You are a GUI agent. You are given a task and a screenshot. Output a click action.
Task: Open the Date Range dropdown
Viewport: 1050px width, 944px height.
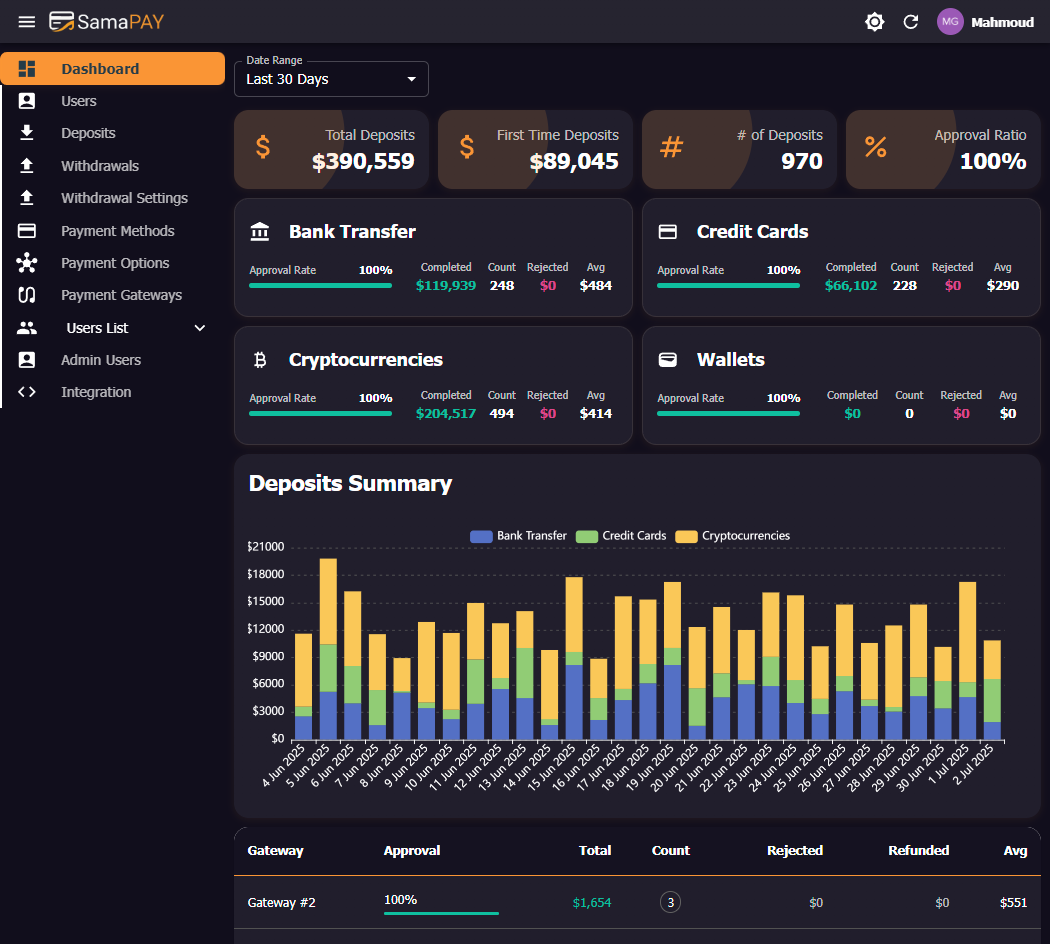tap(331, 79)
